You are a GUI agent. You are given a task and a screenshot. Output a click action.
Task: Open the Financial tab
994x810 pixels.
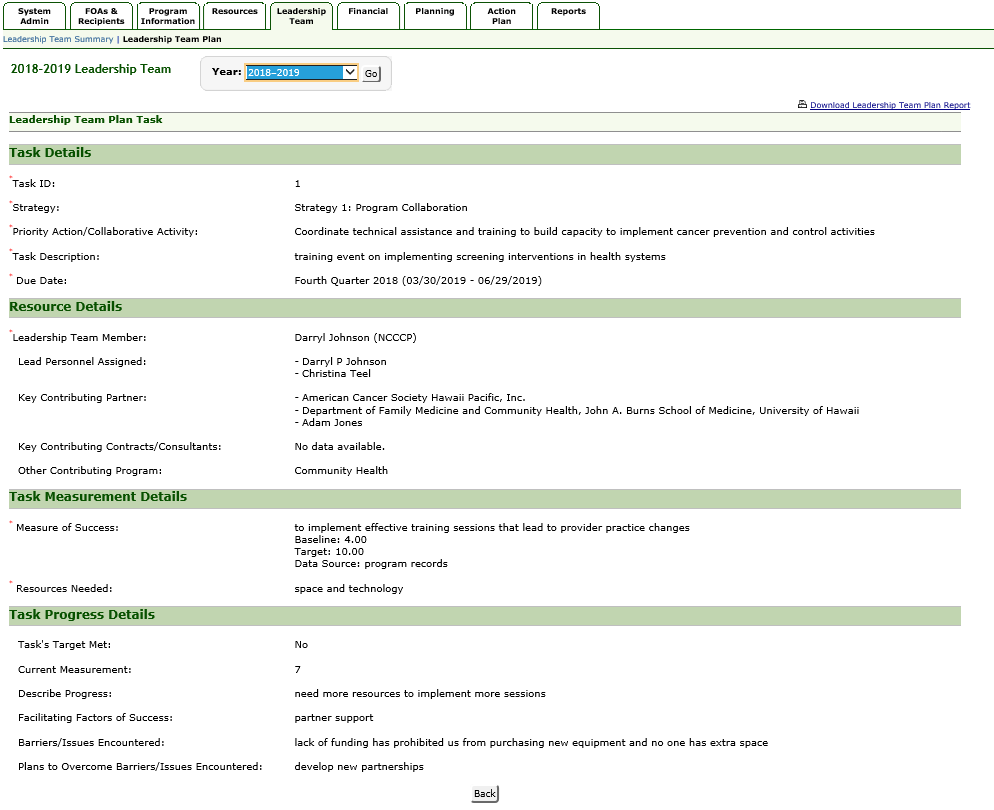pyautogui.click(x=368, y=12)
